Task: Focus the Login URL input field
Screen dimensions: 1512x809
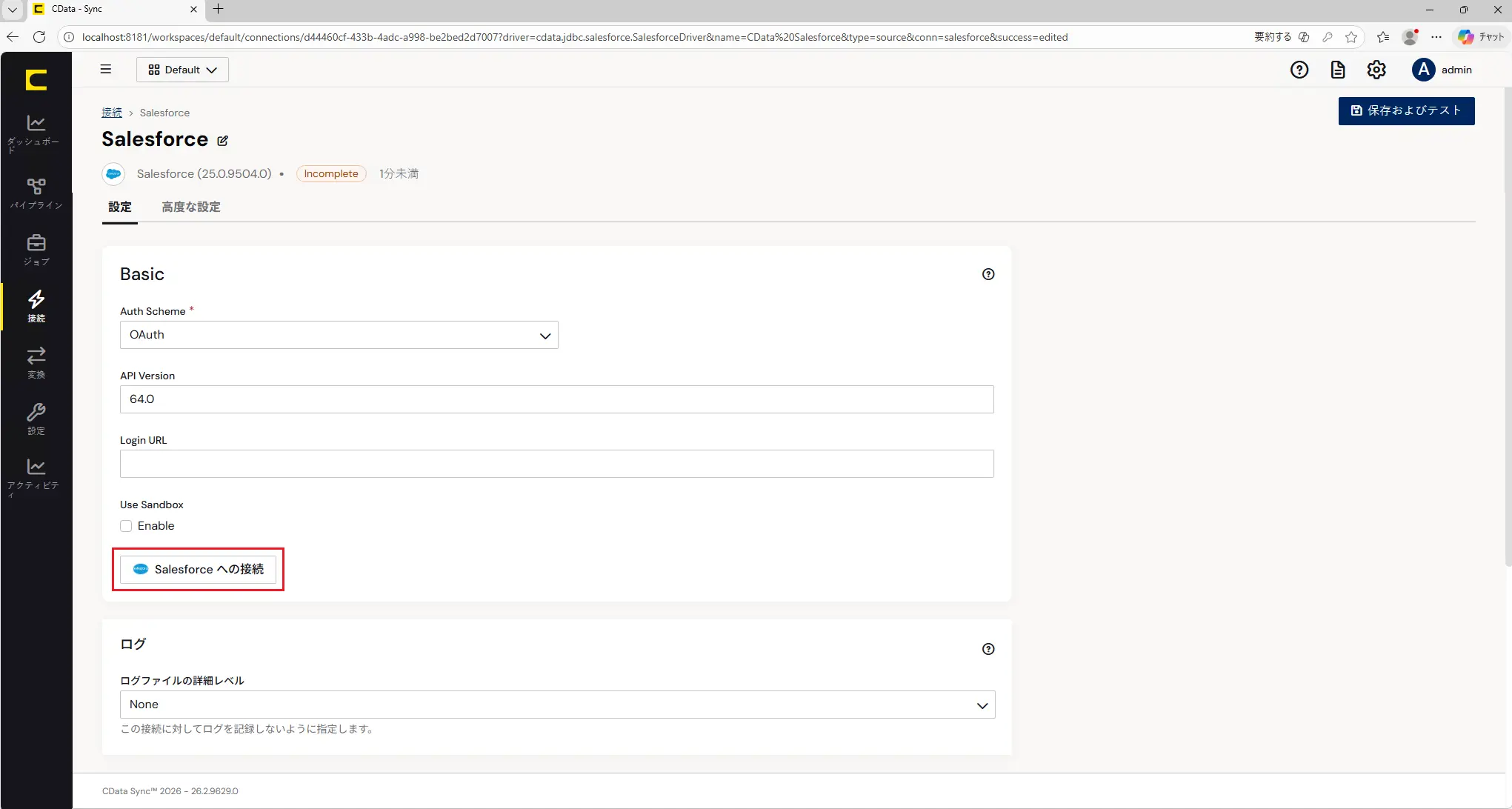Action: (x=557, y=464)
